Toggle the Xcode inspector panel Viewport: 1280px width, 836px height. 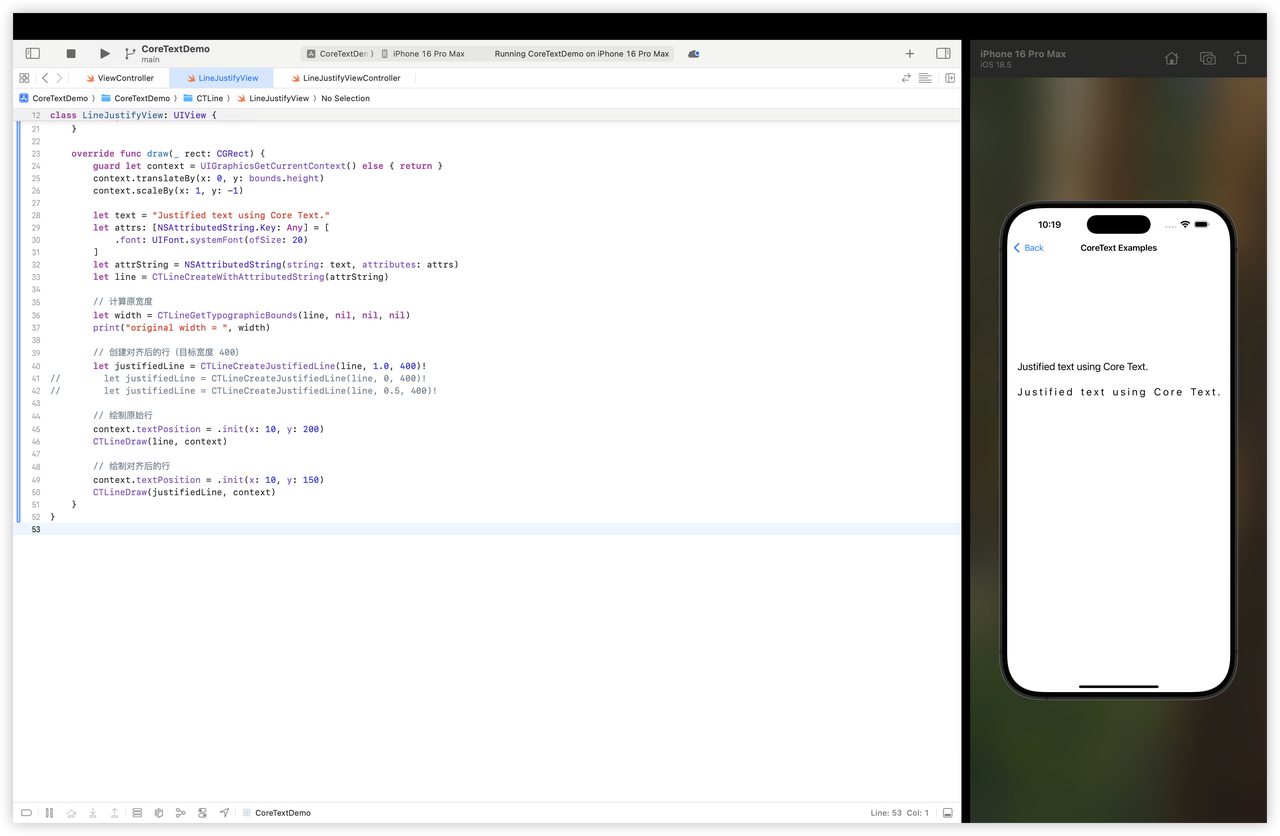pos(943,54)
